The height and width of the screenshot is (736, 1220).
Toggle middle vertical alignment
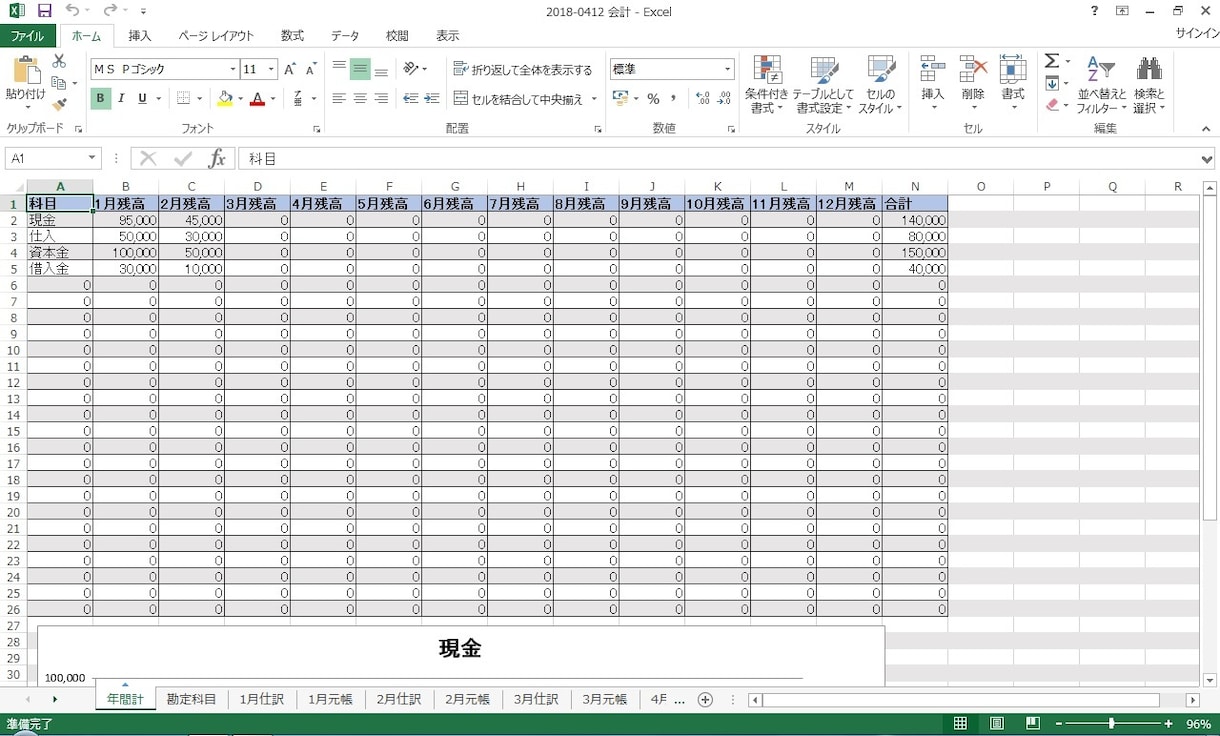tap(360, 69)
